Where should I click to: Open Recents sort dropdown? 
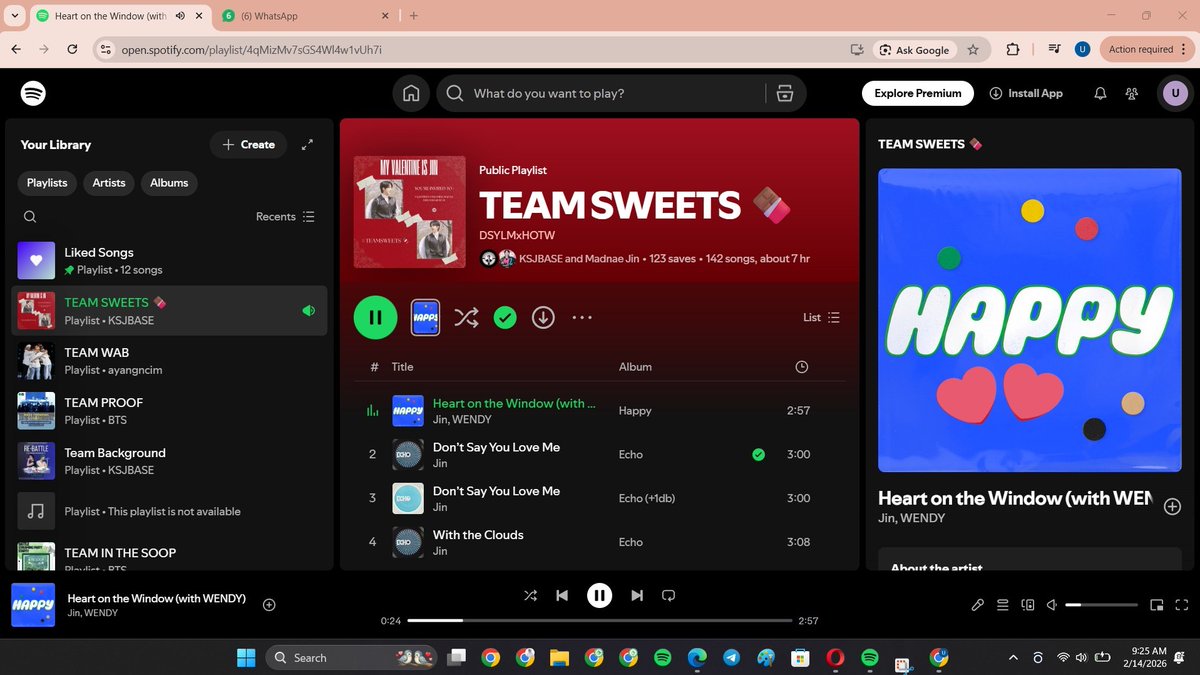coord(285,217)
